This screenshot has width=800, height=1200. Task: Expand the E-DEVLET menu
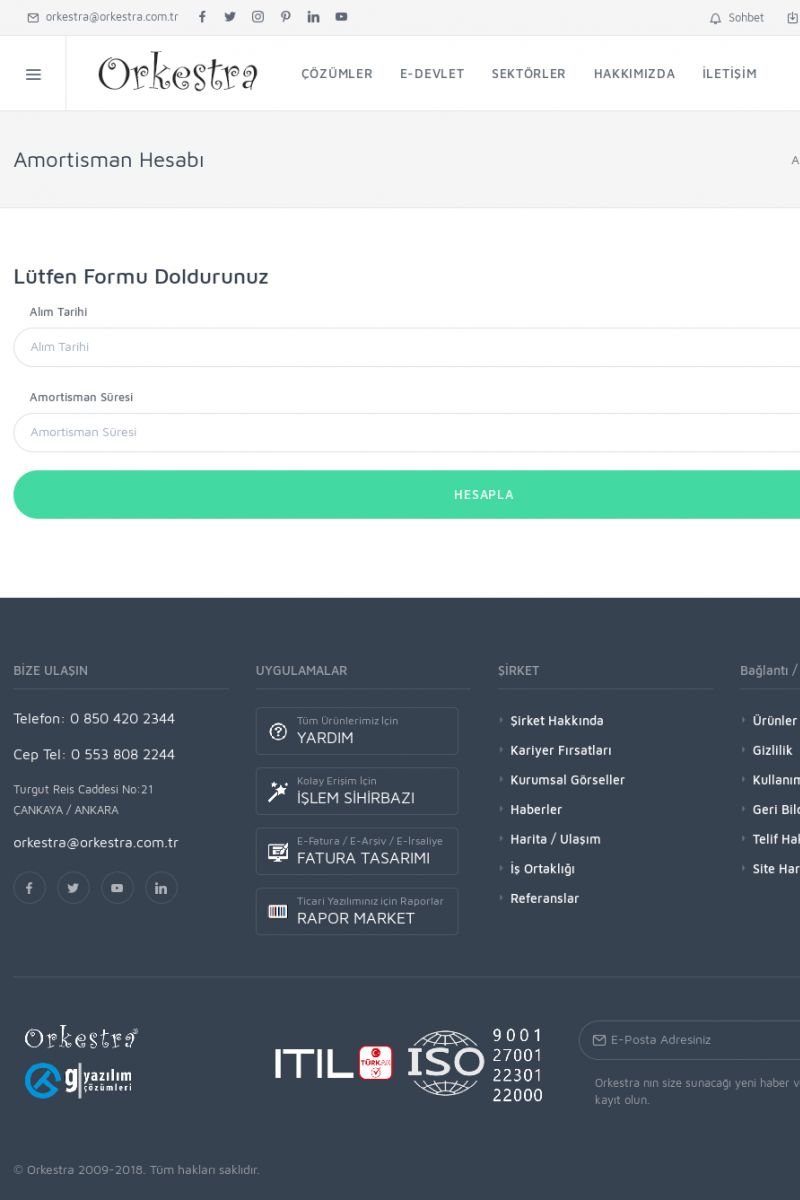(432, 74)
